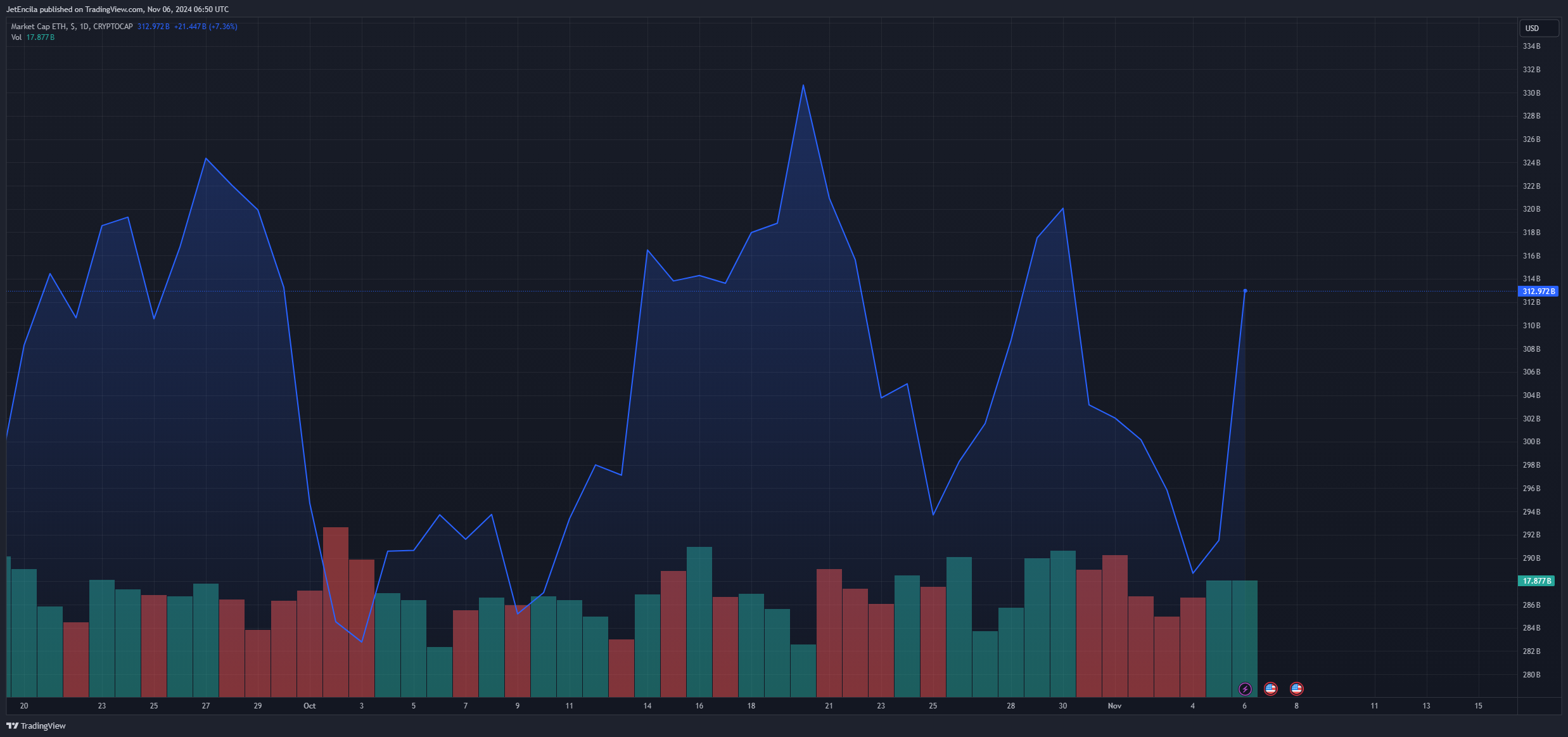This screenshot has height=737, width=1568.
Task: Click the Vol indicator legend
Action: (x=16, y=37)
